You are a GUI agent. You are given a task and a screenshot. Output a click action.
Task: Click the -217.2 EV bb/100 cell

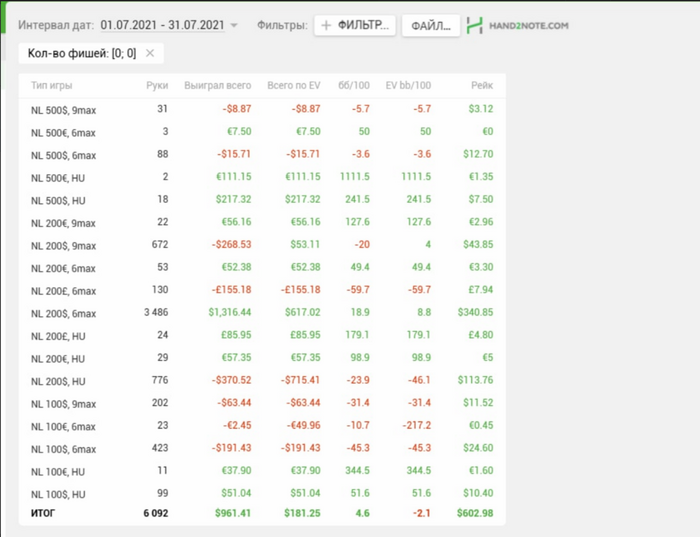[417, 425]
